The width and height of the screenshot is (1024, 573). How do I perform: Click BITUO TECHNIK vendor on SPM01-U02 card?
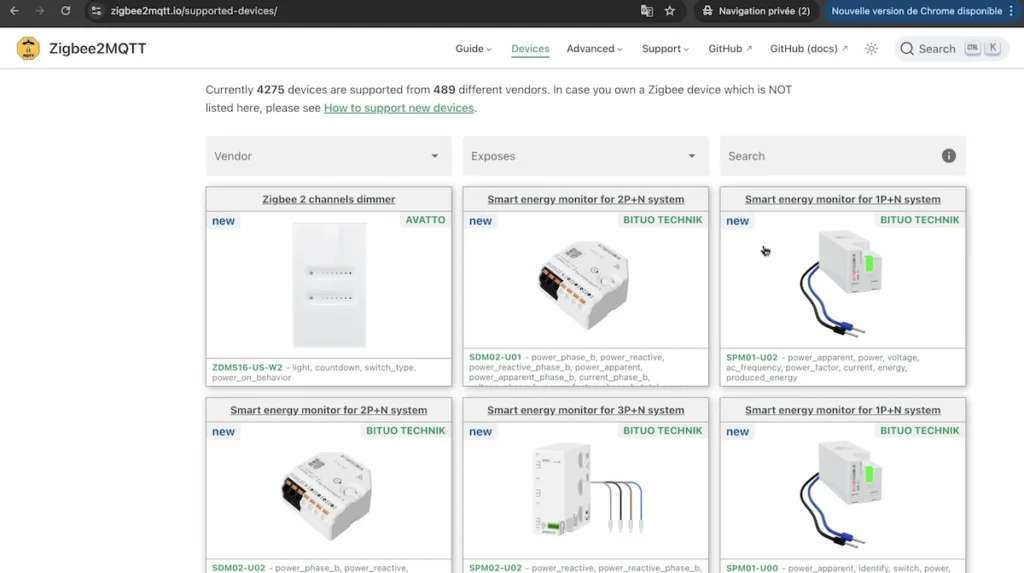[920, 220]
